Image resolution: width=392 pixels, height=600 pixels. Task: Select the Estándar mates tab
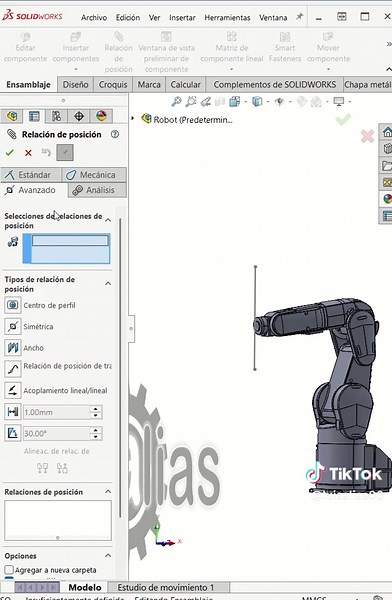pyautogui.click(x=31, y=175)
